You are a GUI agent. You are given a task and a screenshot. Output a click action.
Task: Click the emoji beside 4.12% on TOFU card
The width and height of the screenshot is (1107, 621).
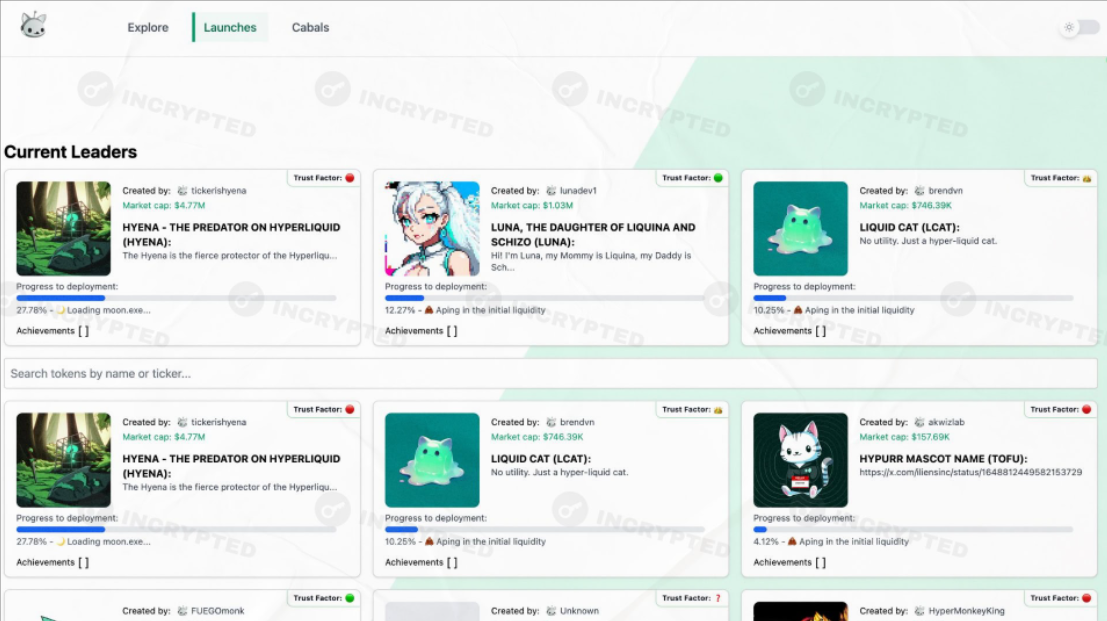pyautogui.click(x=792, y=541)
